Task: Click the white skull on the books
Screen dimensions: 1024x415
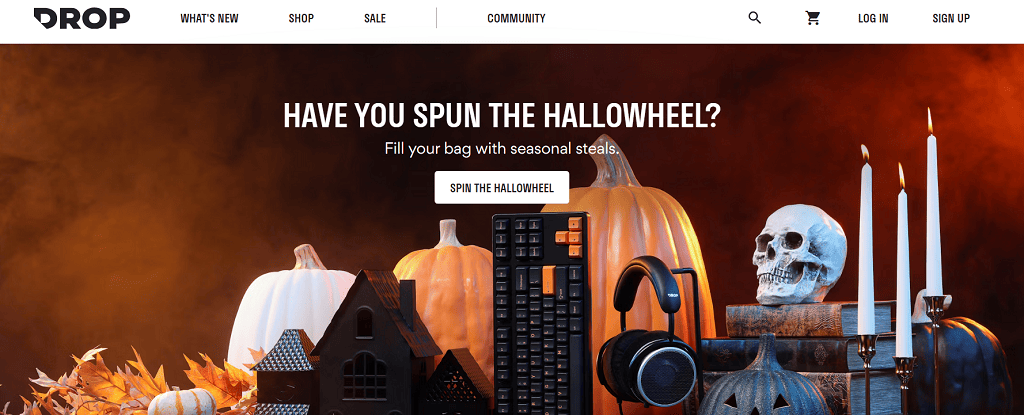Action: click(x=797, y=254)
